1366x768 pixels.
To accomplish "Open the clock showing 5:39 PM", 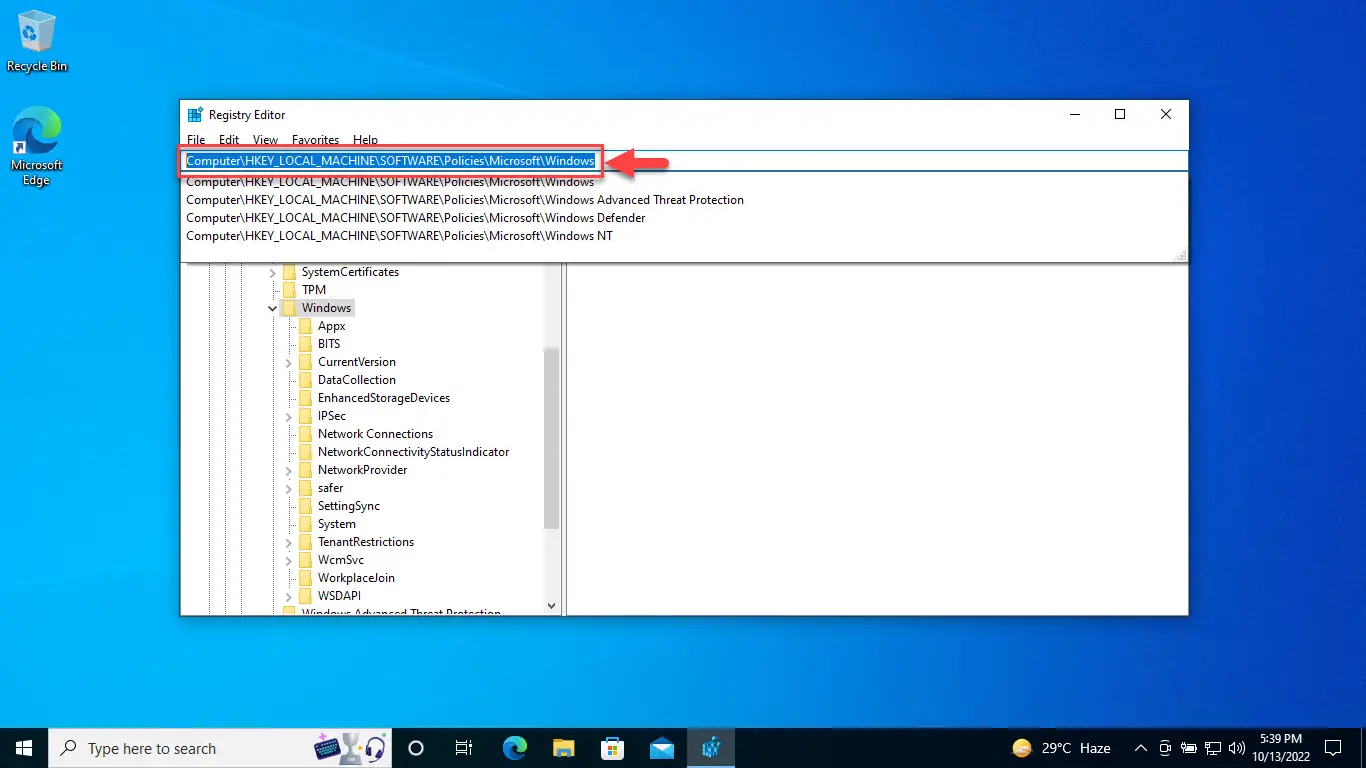I will pyautogui.click(x=1283, y=748).
